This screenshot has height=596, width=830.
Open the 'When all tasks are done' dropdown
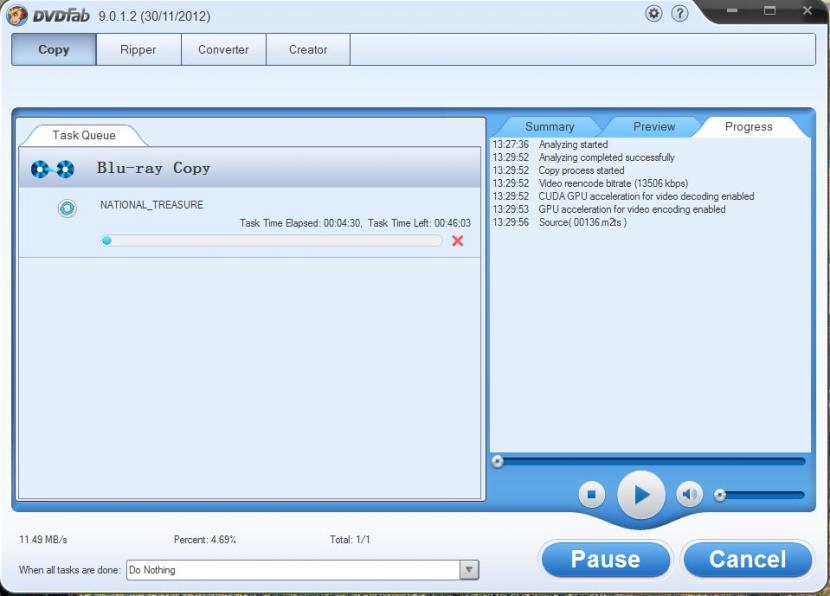pos(468,570)
